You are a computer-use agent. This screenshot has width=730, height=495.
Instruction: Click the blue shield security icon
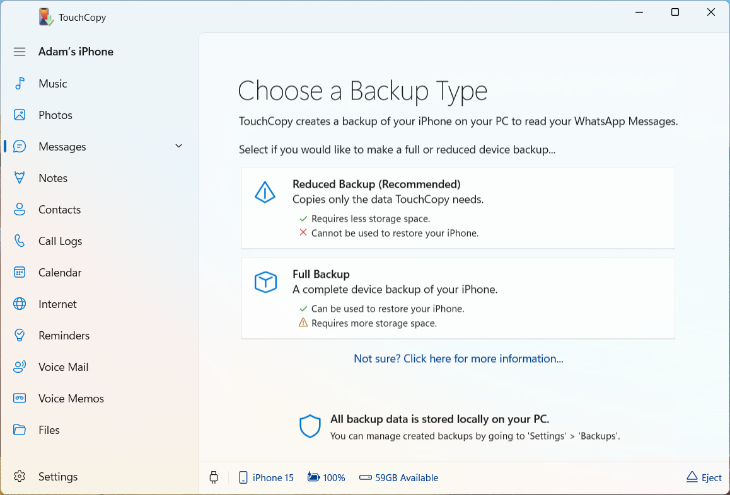click(x=310, y=426)
